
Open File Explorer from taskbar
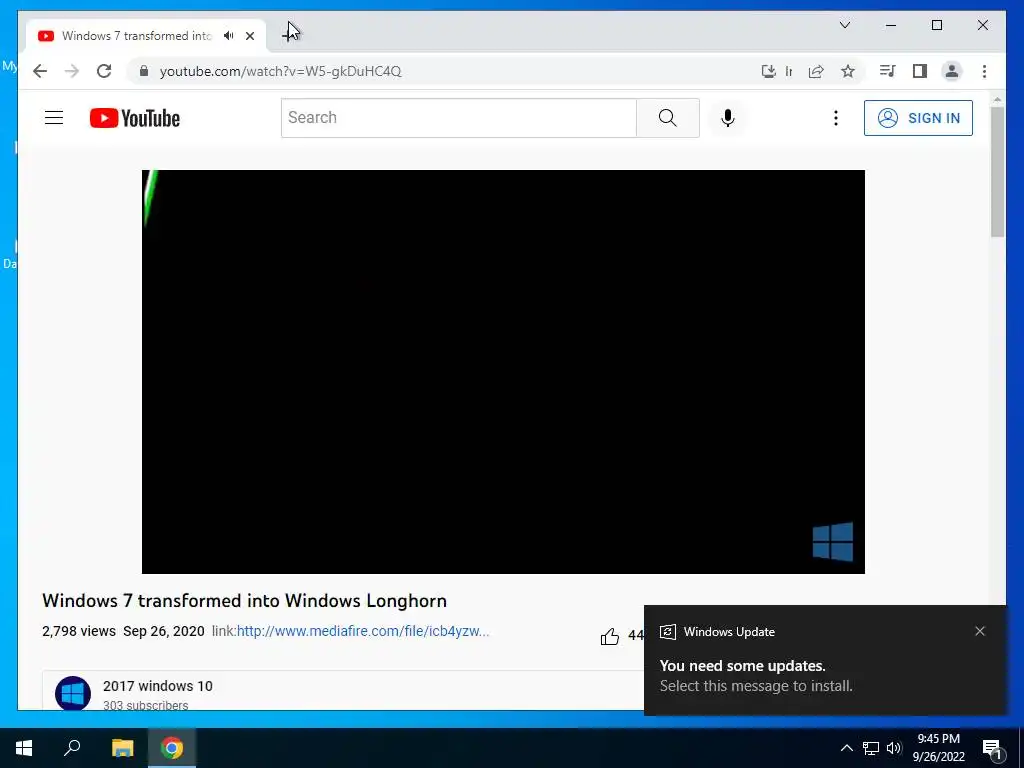pos(122,748)
